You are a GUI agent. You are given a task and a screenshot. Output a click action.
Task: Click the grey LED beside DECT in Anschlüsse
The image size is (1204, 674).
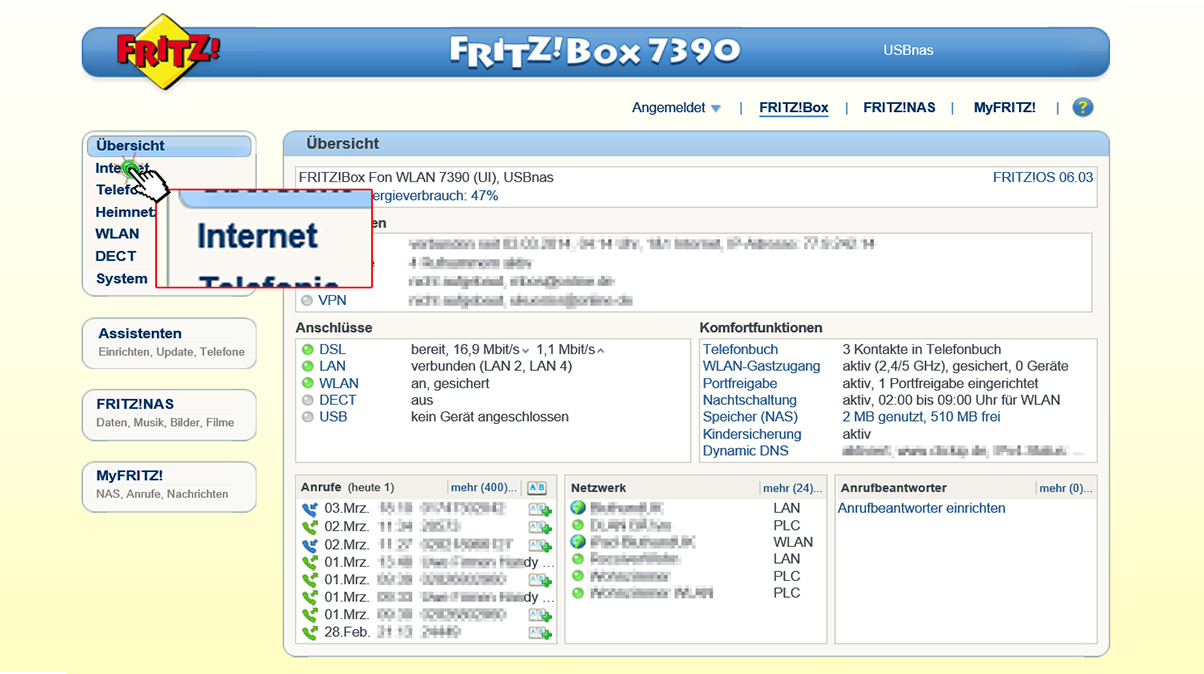point(308,400)
